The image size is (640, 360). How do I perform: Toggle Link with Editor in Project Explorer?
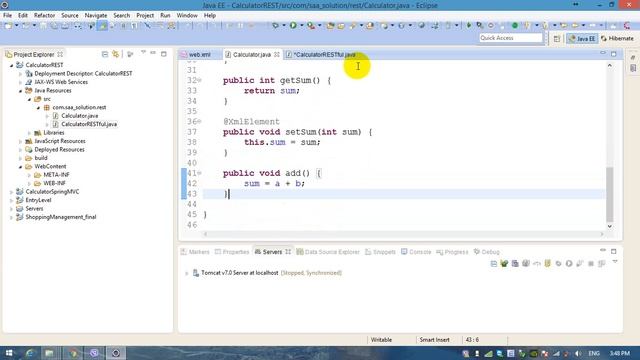click(x=116, y=54)
